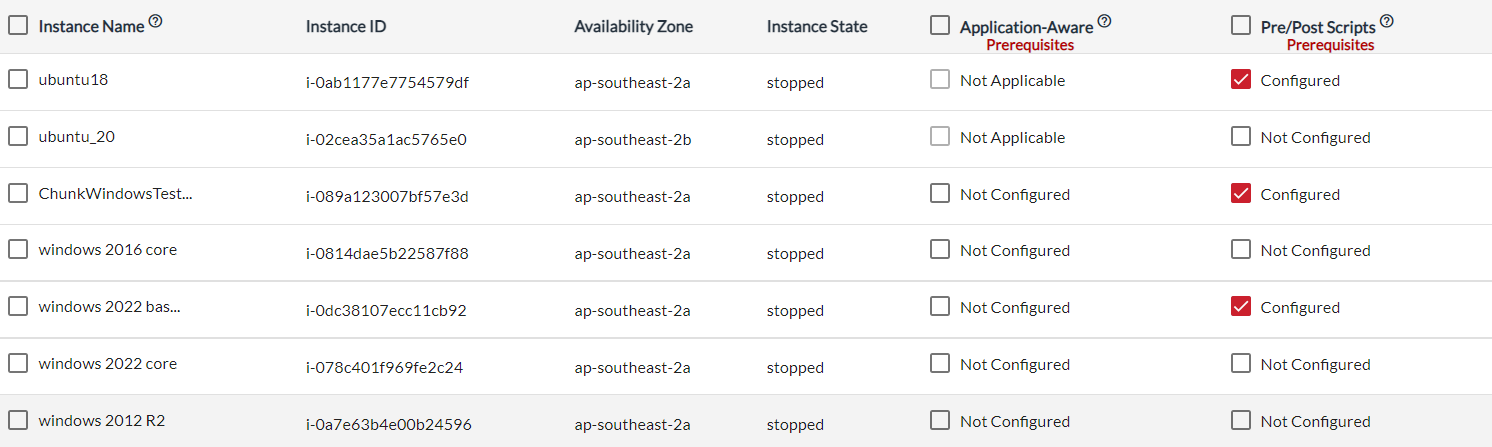Select the windows 2012 R2 instance checkbox

pyautogui.click(x=18, y=420)
